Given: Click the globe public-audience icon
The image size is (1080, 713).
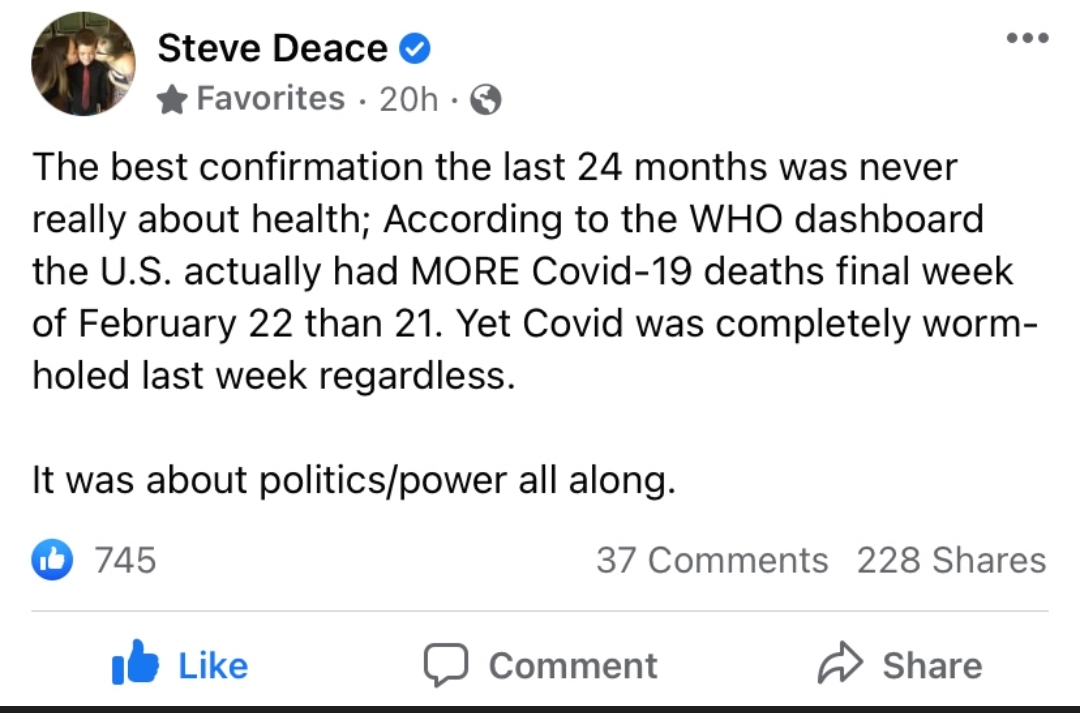Looking at the screenshot, I should (x=485, y=100).
